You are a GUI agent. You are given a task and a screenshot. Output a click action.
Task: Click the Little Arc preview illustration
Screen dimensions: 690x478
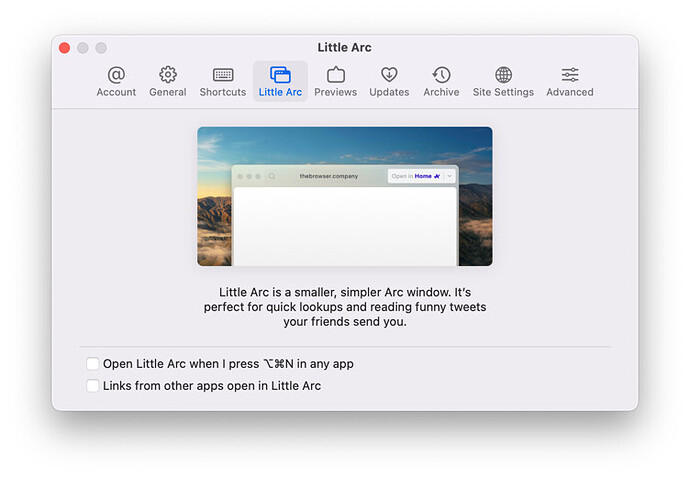(345, 196)
